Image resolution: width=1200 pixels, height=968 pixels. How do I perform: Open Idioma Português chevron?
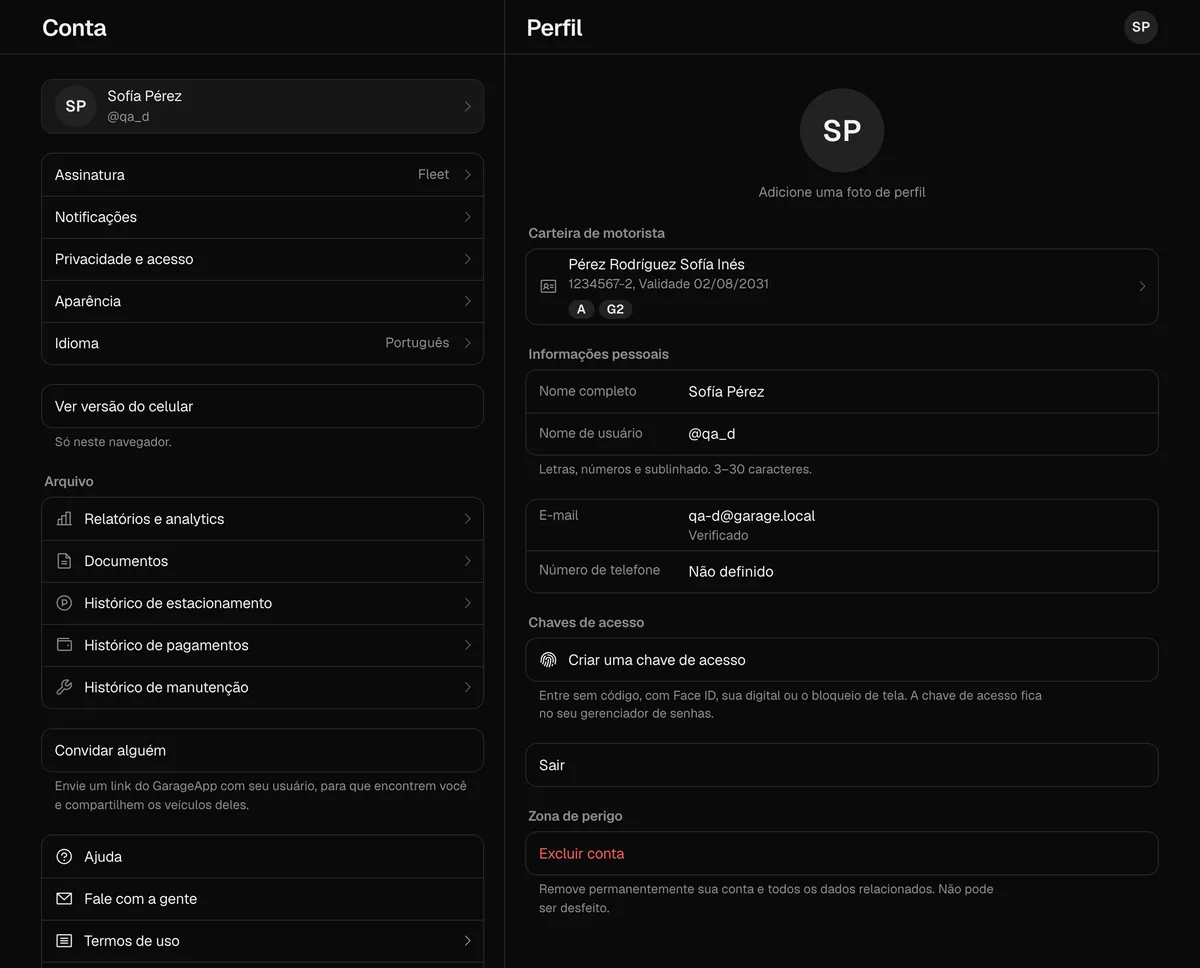tap(467, 343)
